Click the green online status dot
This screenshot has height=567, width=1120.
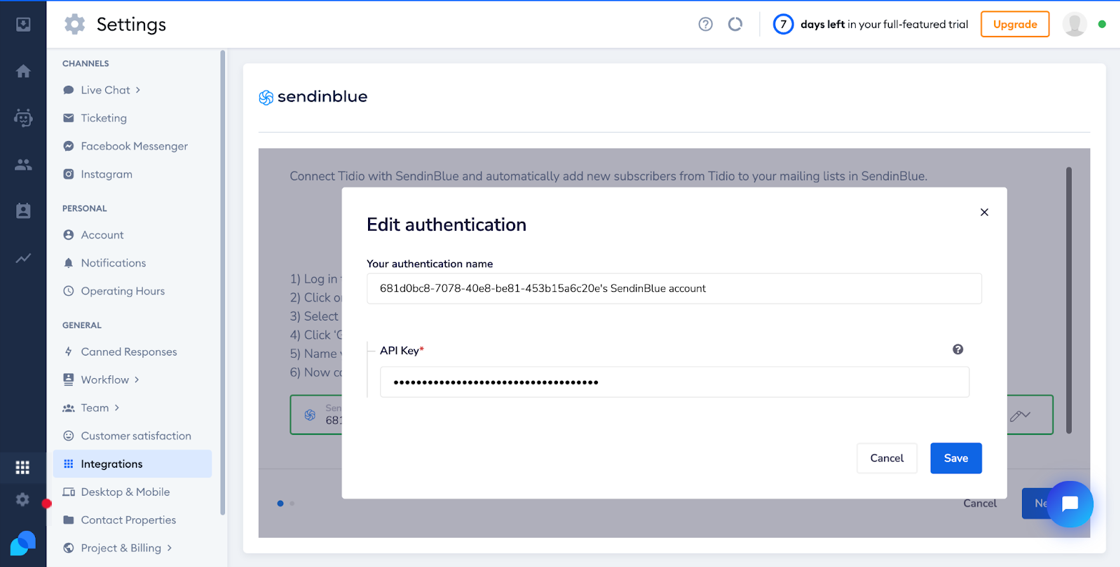point(1102,24)
